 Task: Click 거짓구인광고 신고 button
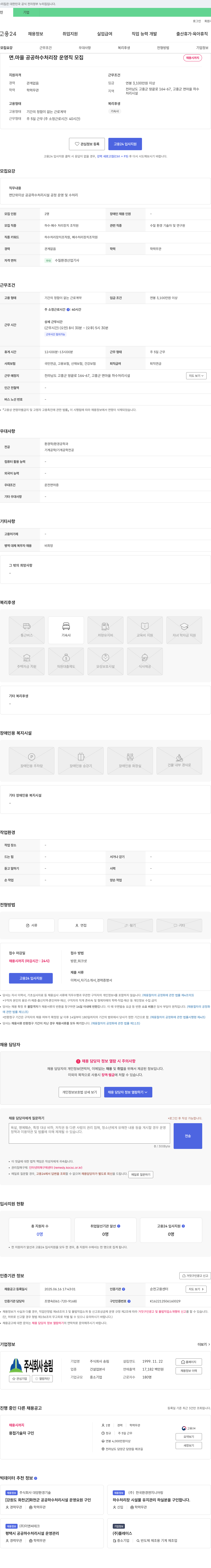195,1276
